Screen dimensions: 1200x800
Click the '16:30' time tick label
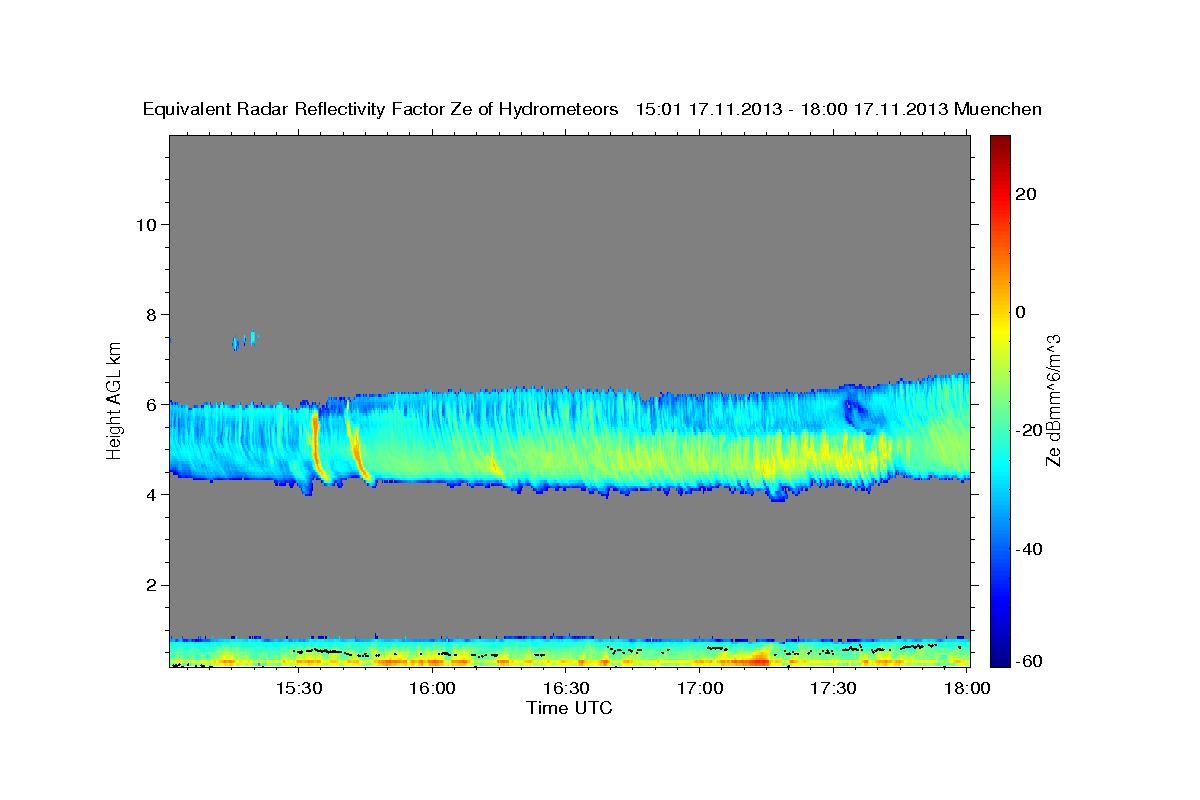566,689
